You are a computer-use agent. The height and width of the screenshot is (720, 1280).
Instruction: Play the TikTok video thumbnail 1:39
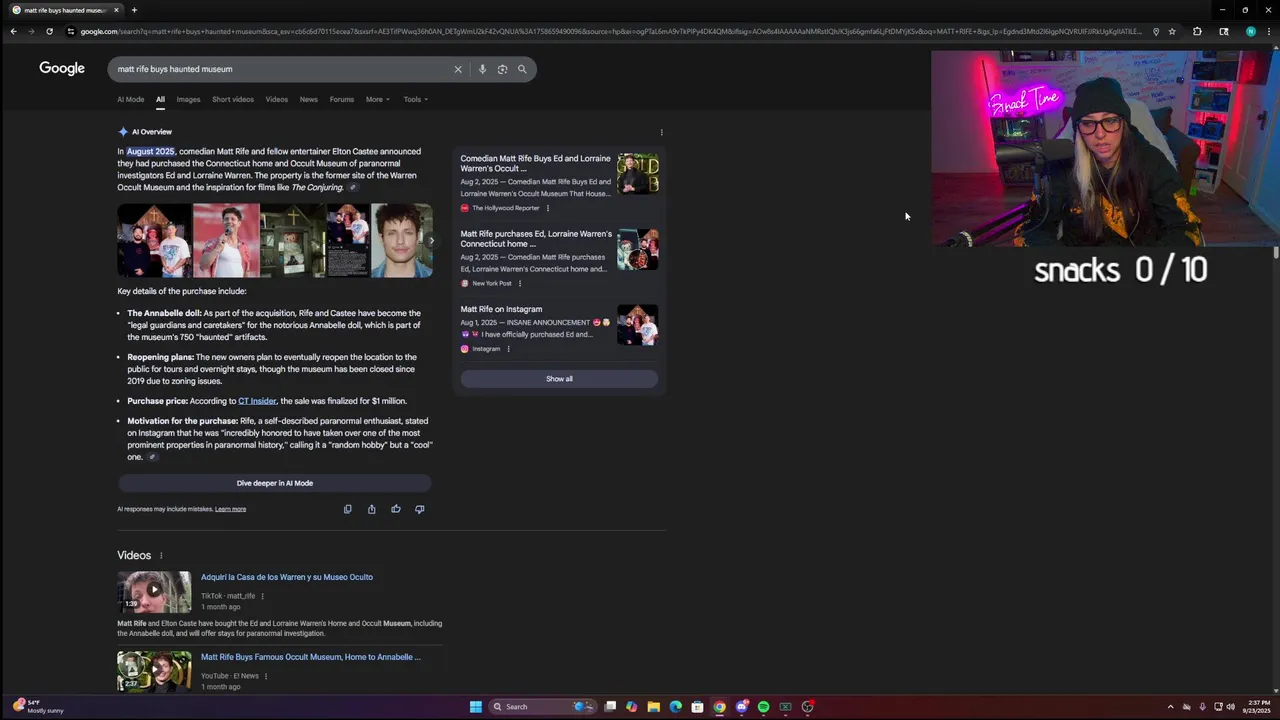(x=154, y=591)
